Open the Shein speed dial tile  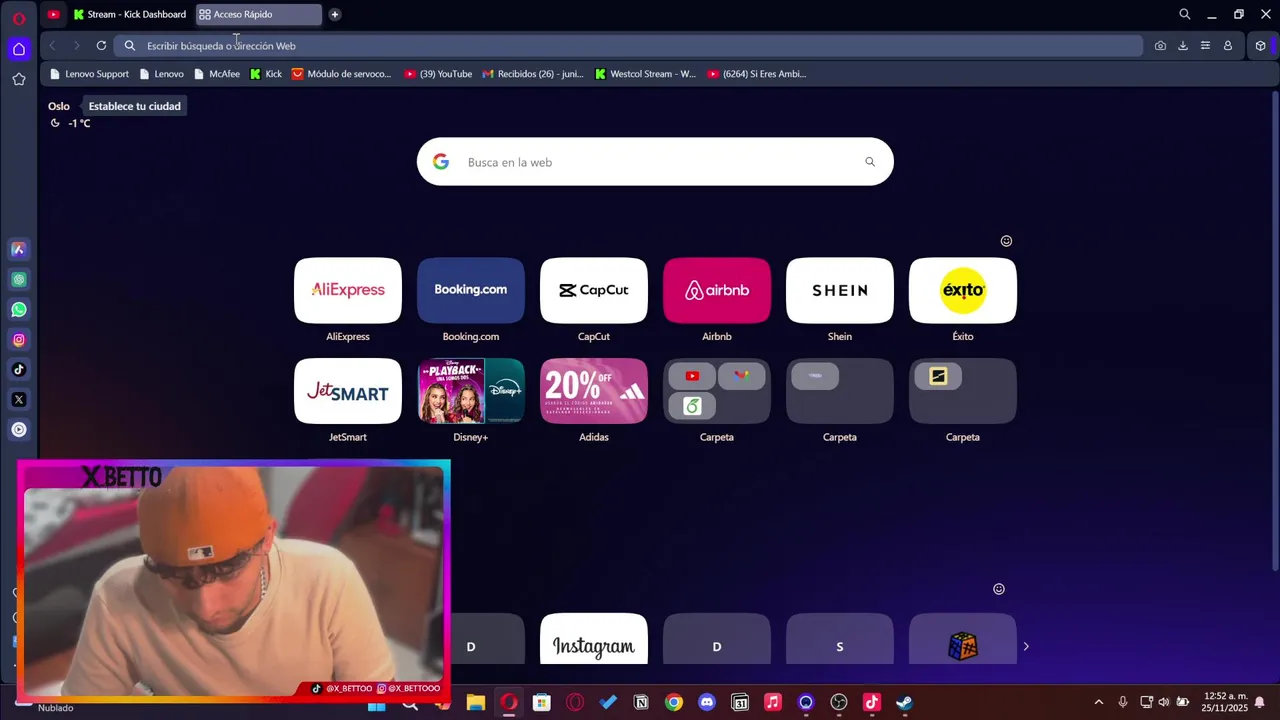coord(840,291)
